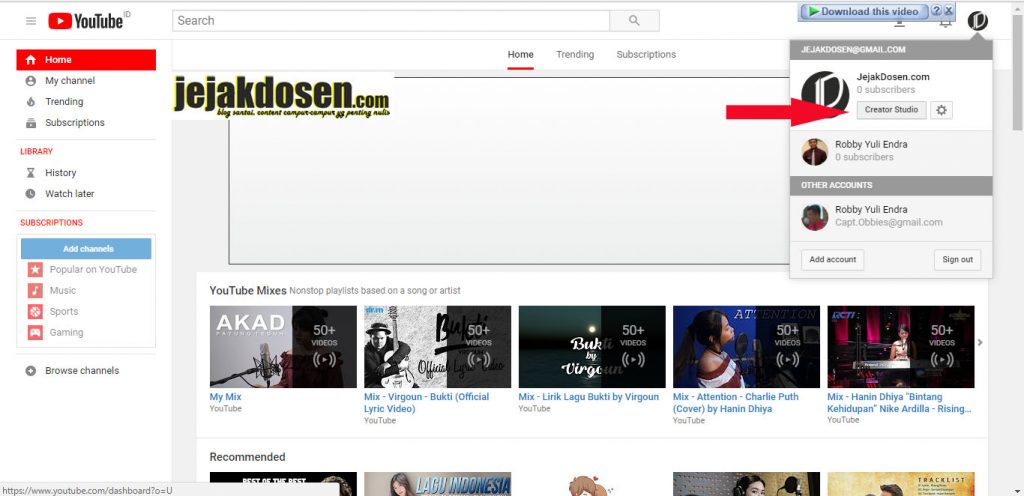
Task: Click the My Mix title link
Action: [225, 397]
